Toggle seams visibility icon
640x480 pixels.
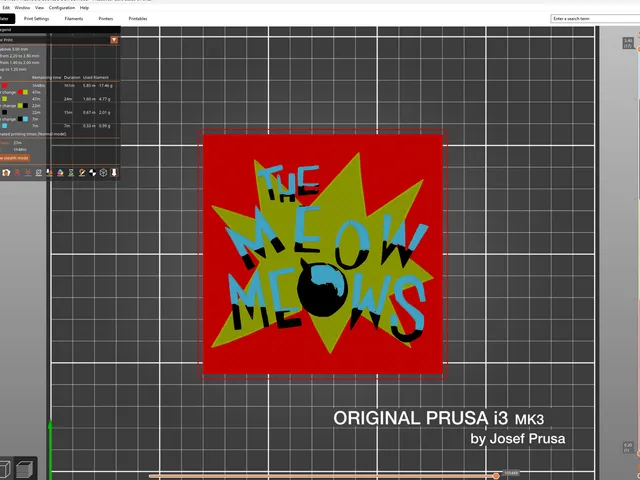[x=38, y=173]
